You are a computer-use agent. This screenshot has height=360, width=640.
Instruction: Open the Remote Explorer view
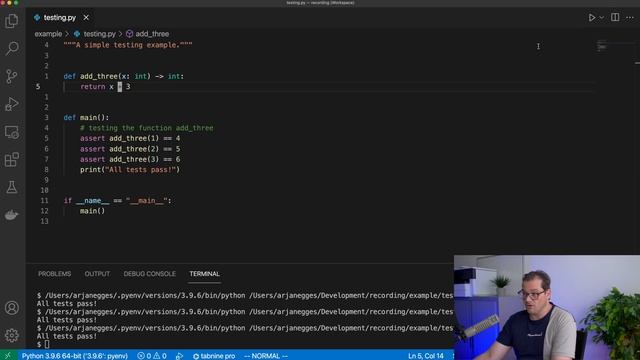click(11, 132)
